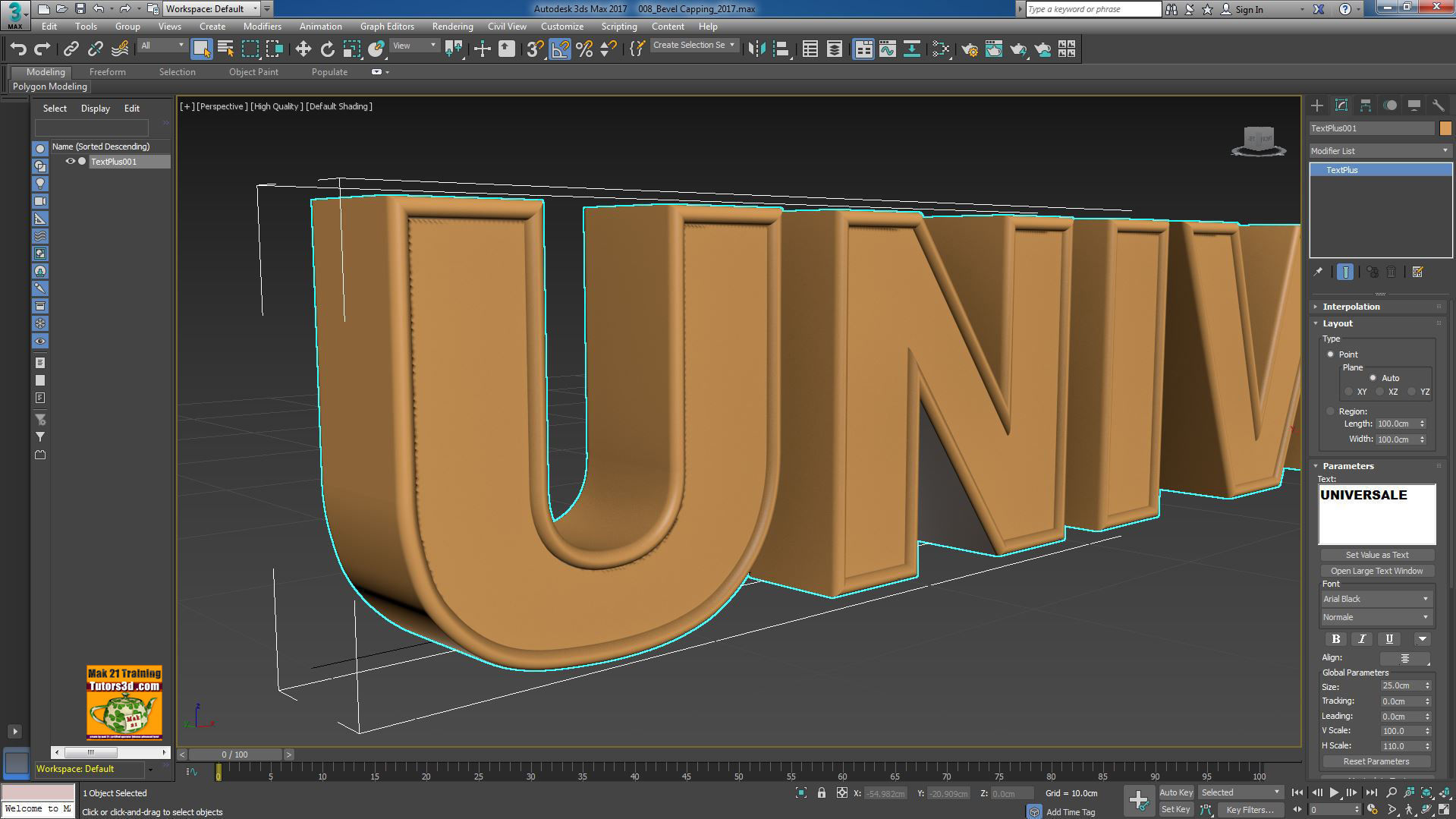The width and height of the screenshot is (1456, 819).
Task: Open the Rendering menu
Action: (x=452, y=27)
